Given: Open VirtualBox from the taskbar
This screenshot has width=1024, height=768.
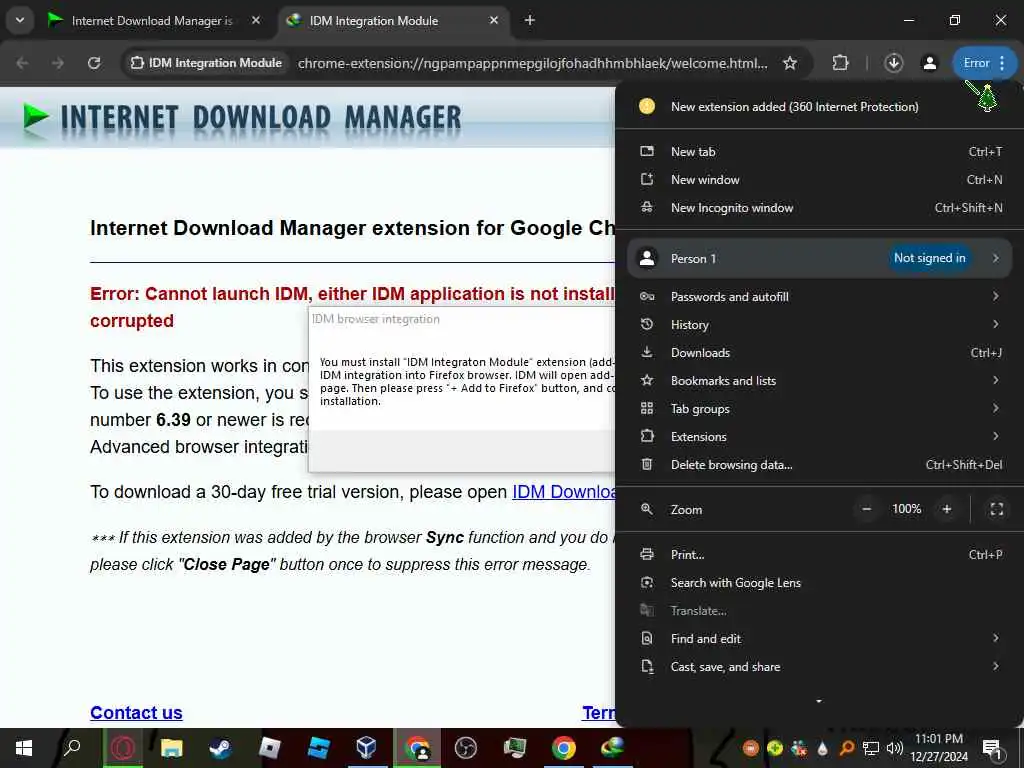Looking at the screenshot, I should [366, 748].
